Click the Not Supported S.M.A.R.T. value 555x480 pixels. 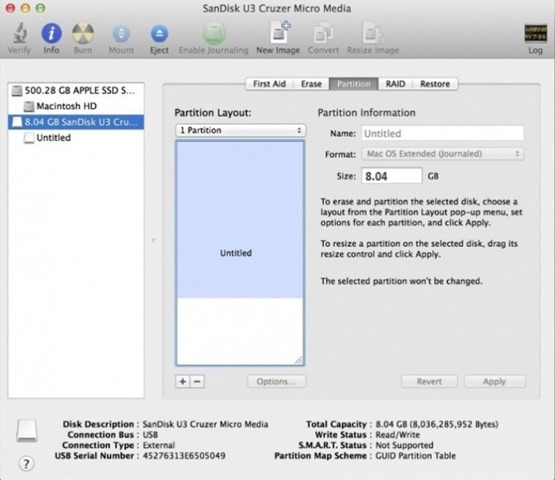pyautogui.click(x=404, y=445)
